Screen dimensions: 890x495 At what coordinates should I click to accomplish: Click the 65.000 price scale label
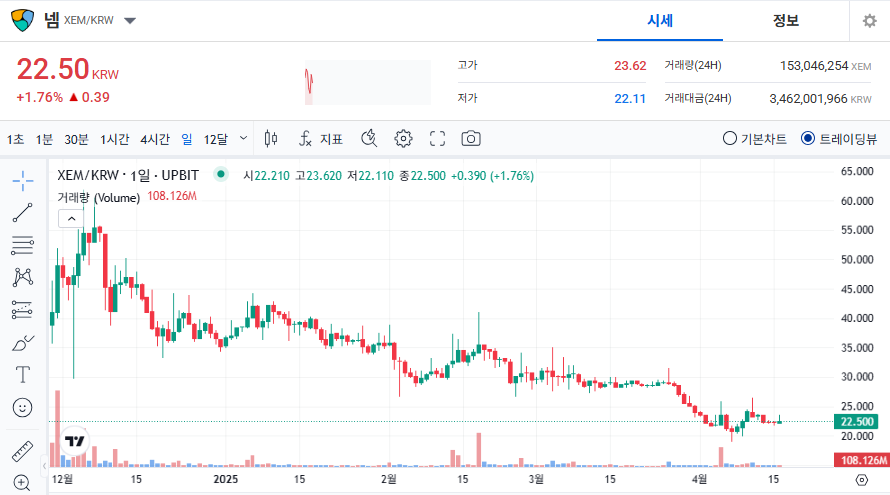click(857, 171)
